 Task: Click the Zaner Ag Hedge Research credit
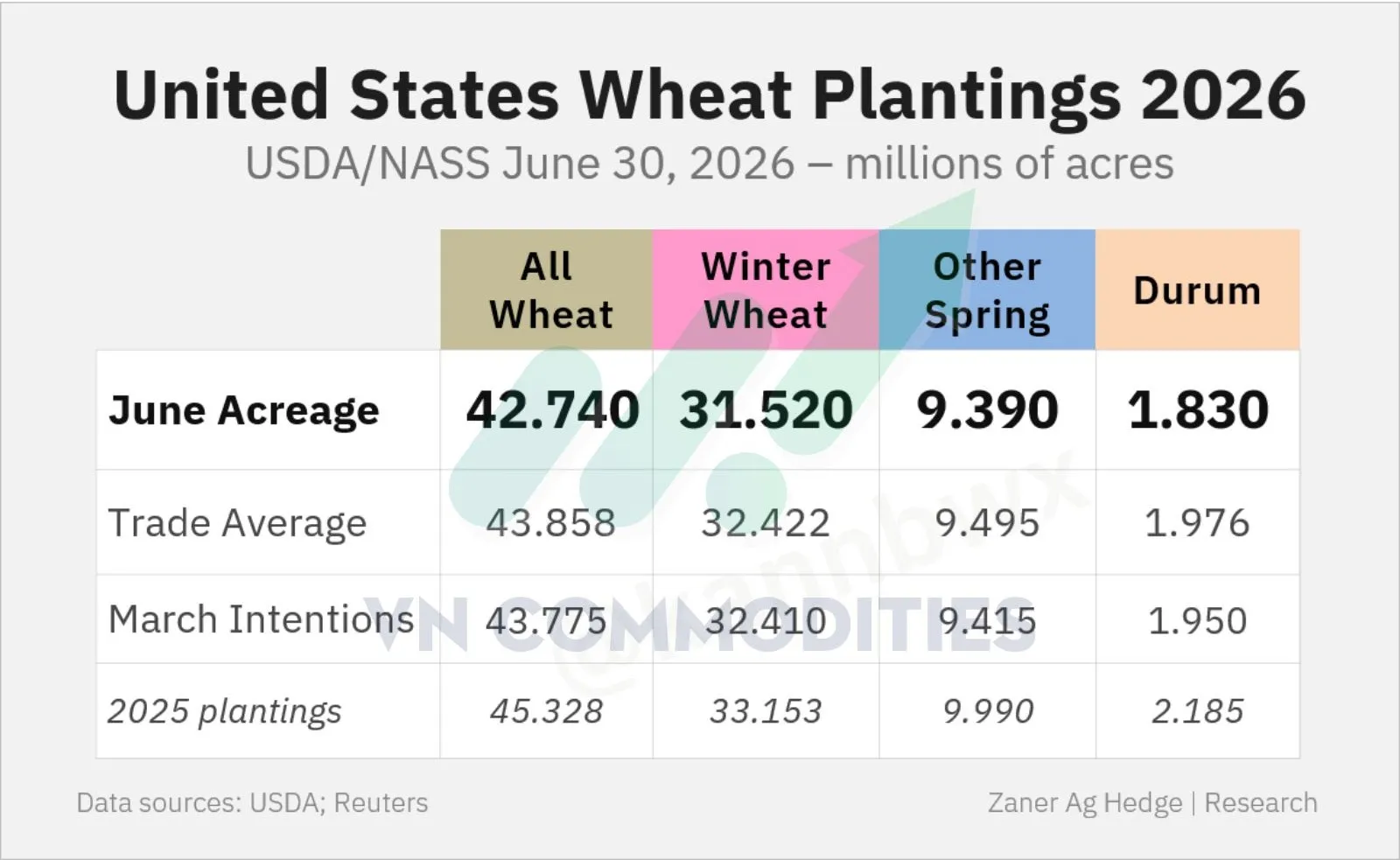click(1152, 803)
